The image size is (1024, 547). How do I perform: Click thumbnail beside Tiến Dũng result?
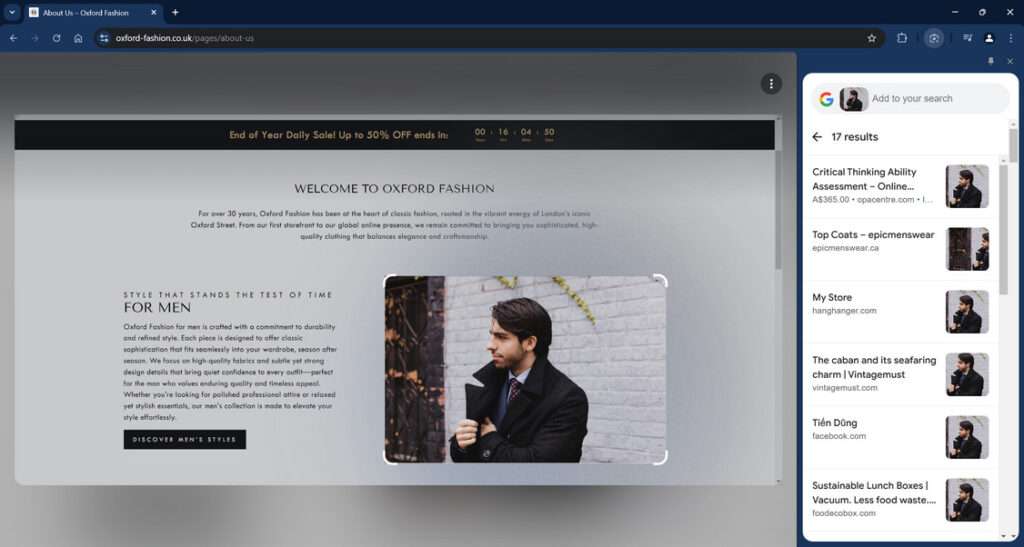[x=967, y=437]
